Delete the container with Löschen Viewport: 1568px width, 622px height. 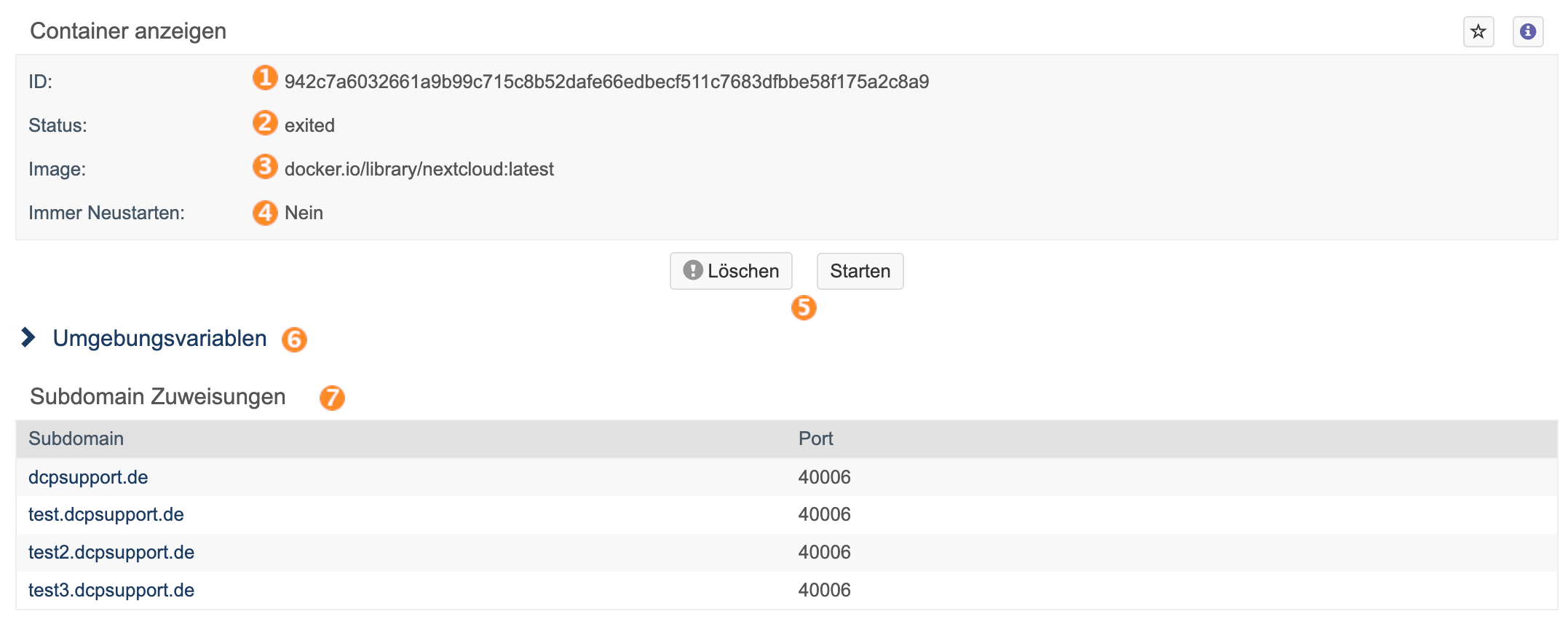pyautogui.click(x=731, y=271)
